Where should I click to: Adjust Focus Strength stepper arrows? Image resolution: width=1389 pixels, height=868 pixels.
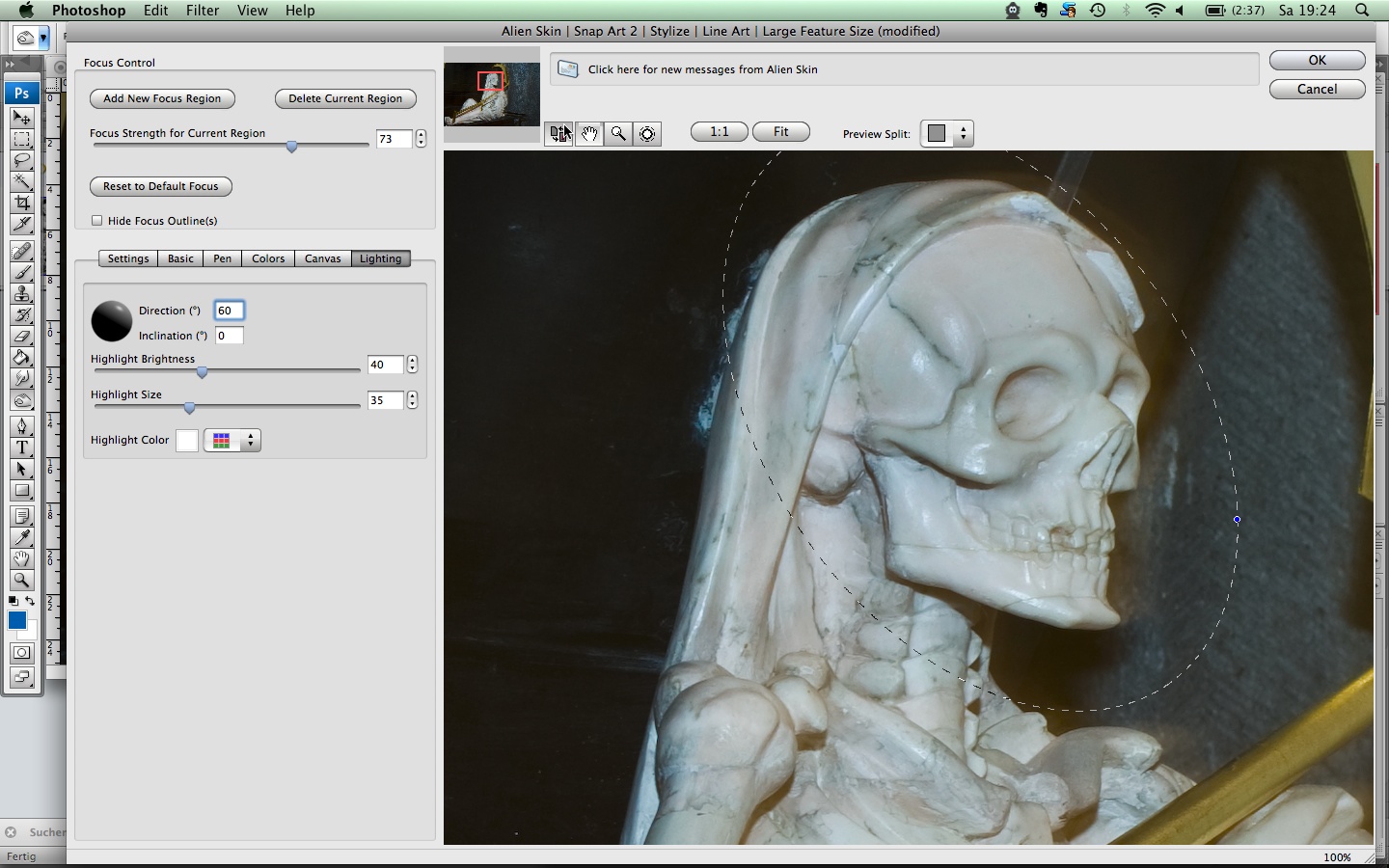coord(421,139)
